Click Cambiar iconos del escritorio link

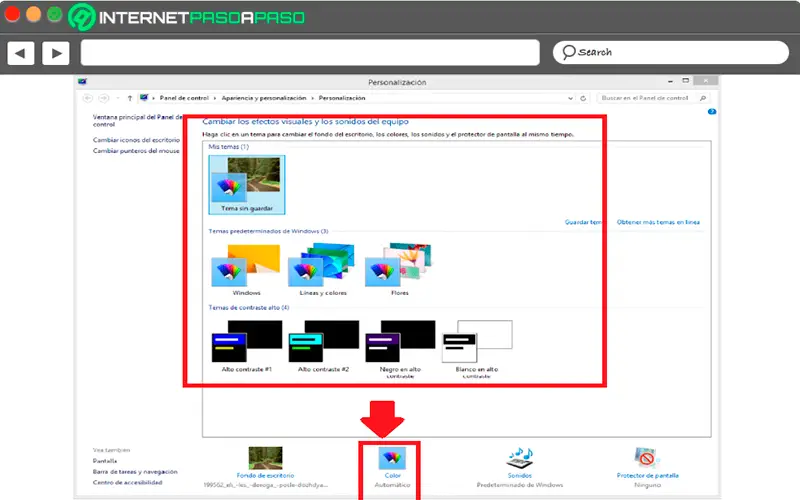[136, 140]
